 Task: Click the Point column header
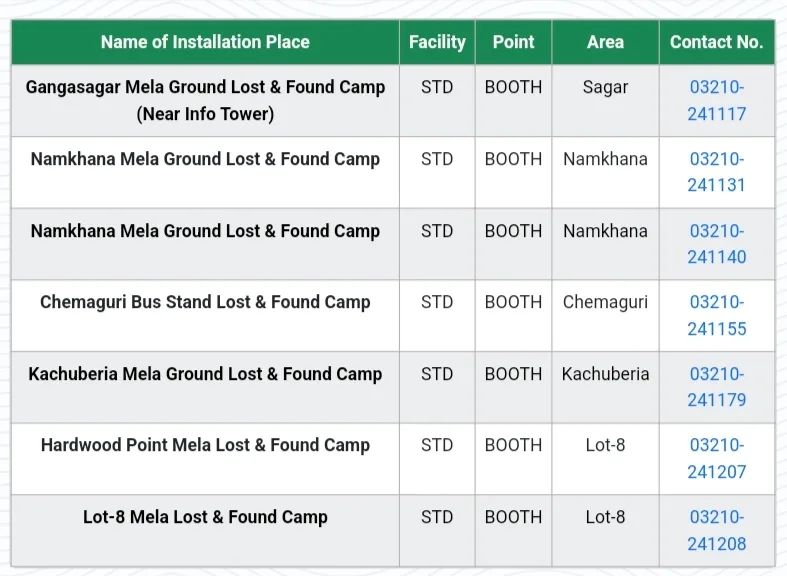(x=513, y=42)
